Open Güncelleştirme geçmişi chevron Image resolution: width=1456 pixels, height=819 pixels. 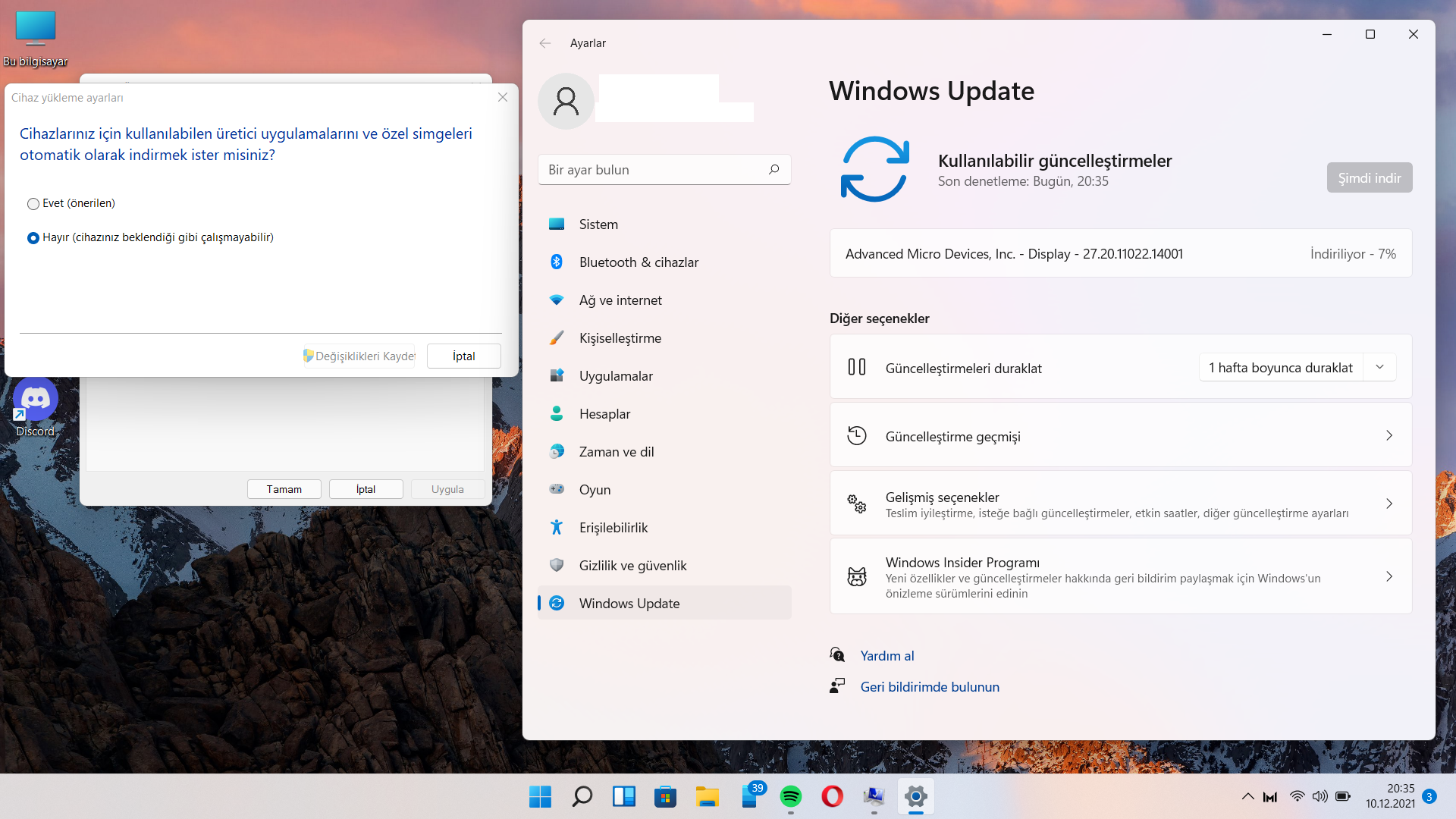1389,435
